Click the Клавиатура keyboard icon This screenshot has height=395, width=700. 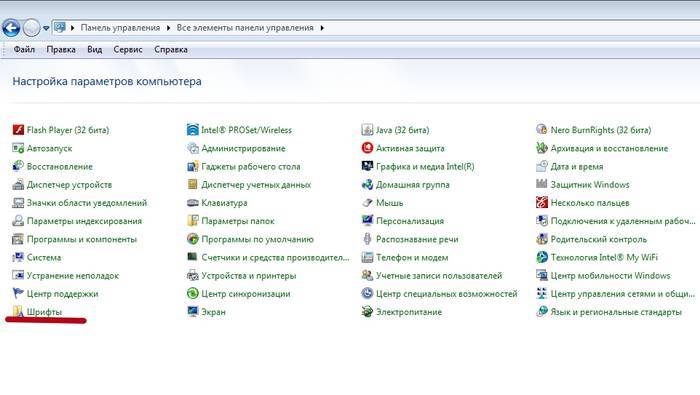192,203
